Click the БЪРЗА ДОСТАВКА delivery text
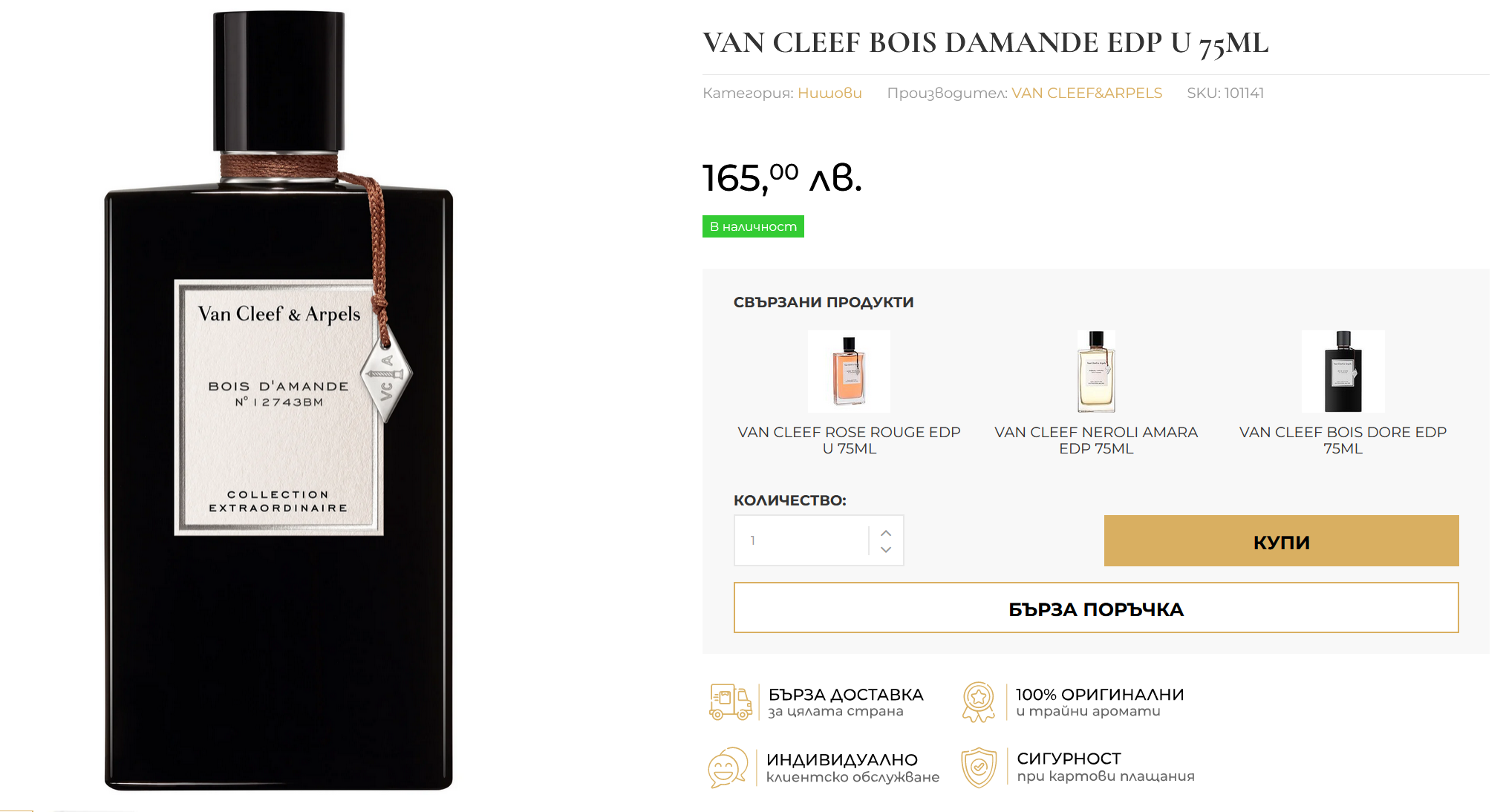This screenshot has width=1506, height=812. click(x=845, y=695)
